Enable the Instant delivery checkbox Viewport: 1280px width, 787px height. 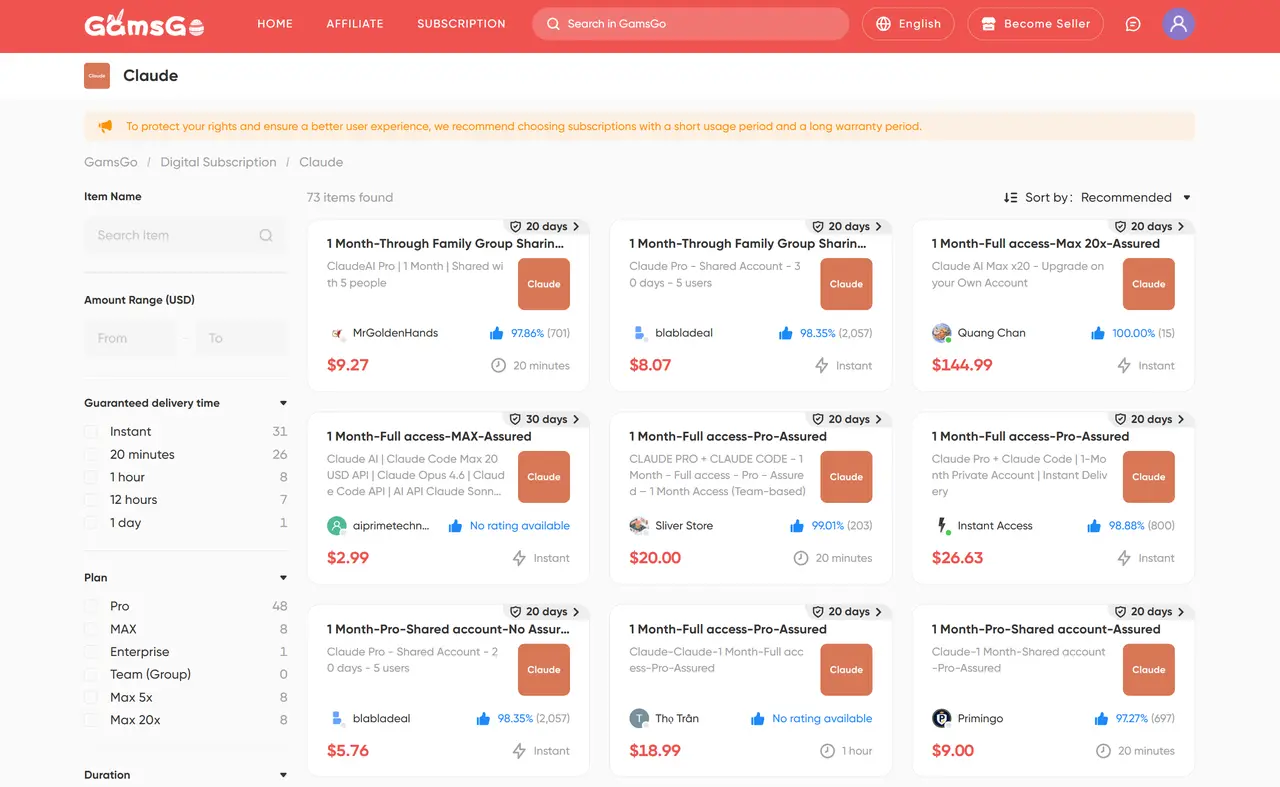(x=92, y=432)
